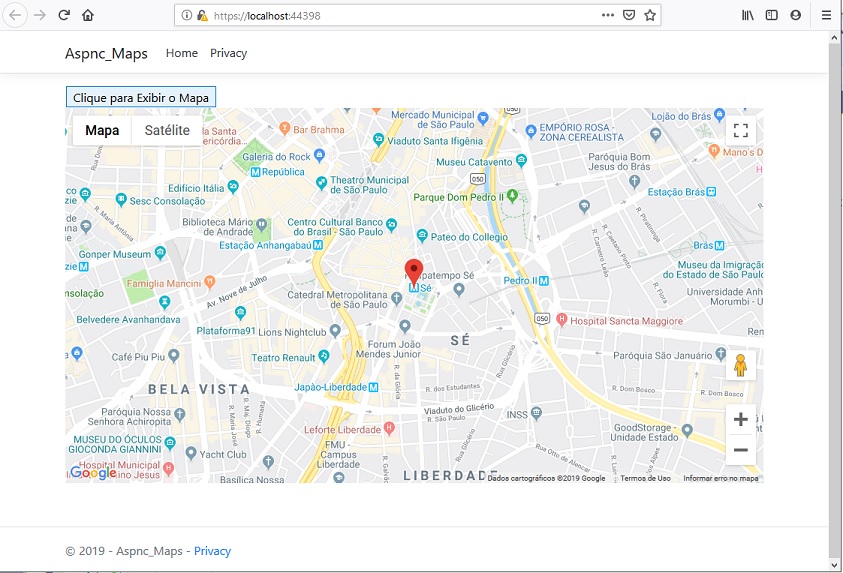Viewport: 843px width, 573px height.
Task: Click the browser back arrow
Action: [x=15, y=15]
